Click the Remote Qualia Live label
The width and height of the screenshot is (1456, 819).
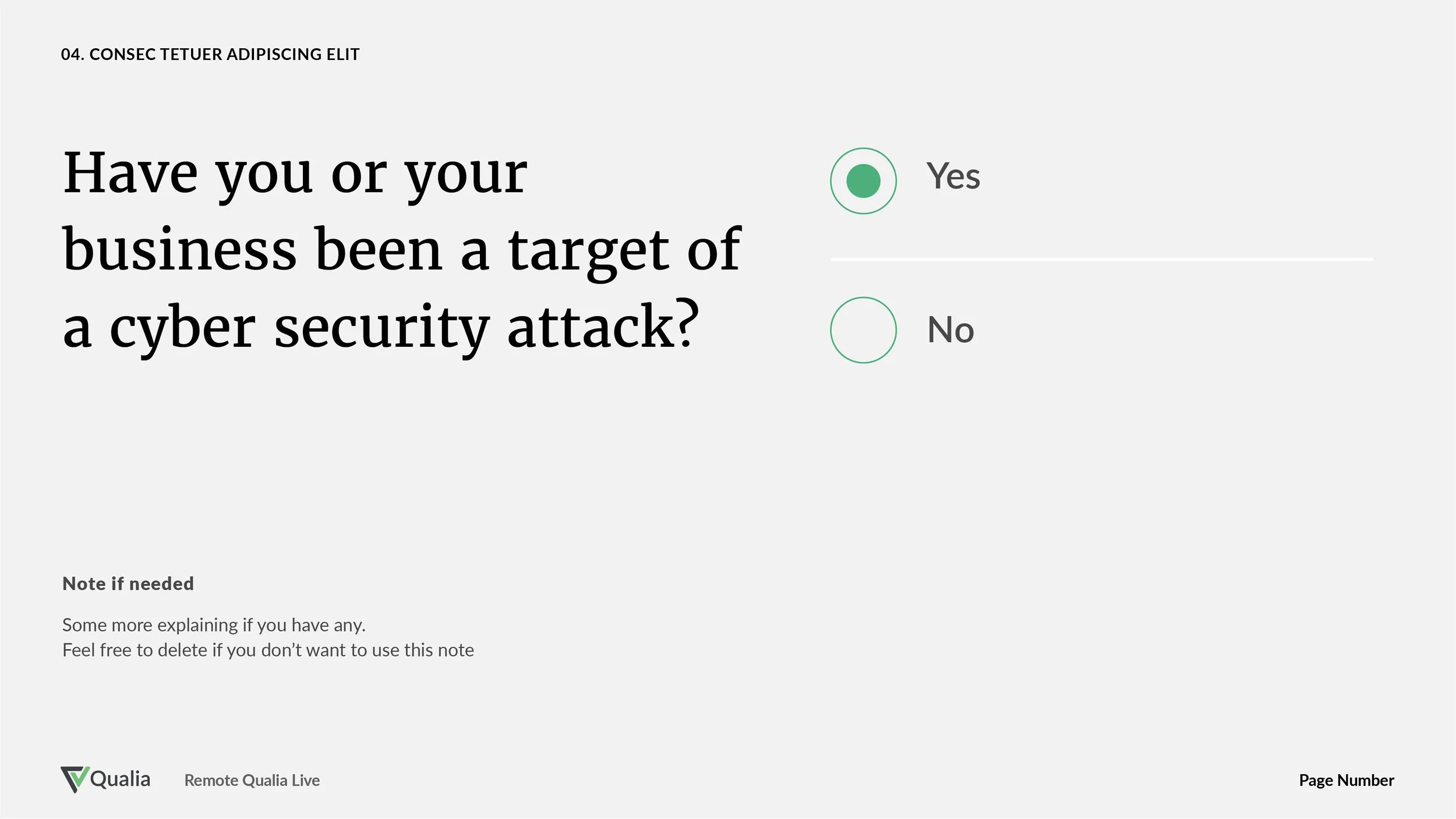(x=252, y=780)
